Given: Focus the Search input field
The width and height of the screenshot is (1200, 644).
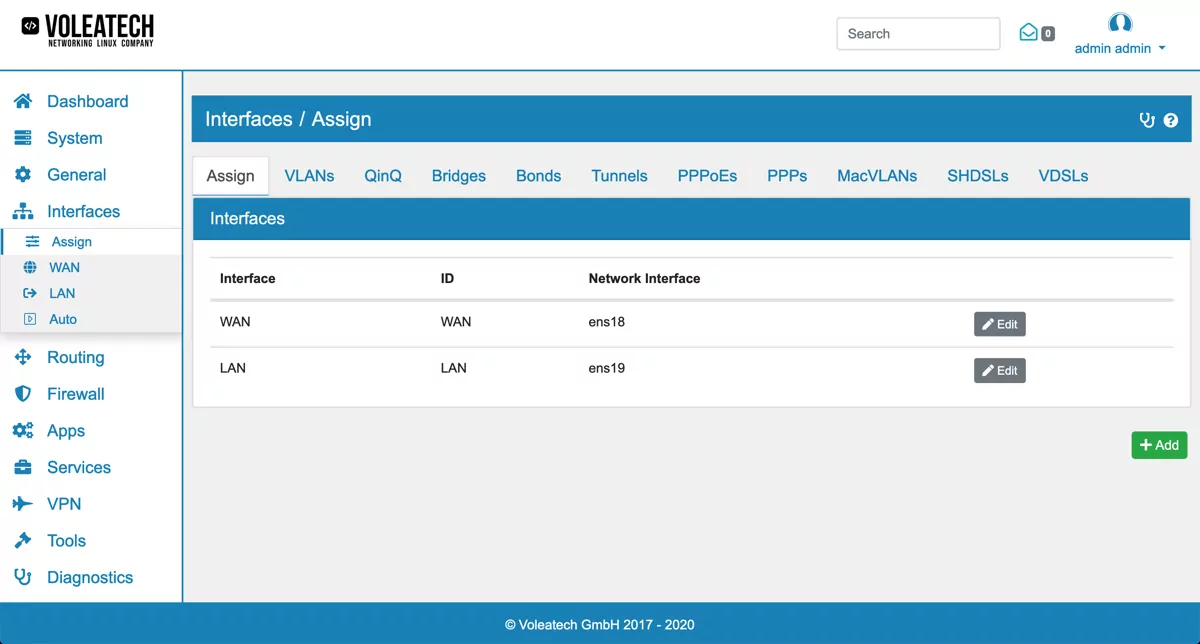Looking at the screenshot, I should (917, 34).
